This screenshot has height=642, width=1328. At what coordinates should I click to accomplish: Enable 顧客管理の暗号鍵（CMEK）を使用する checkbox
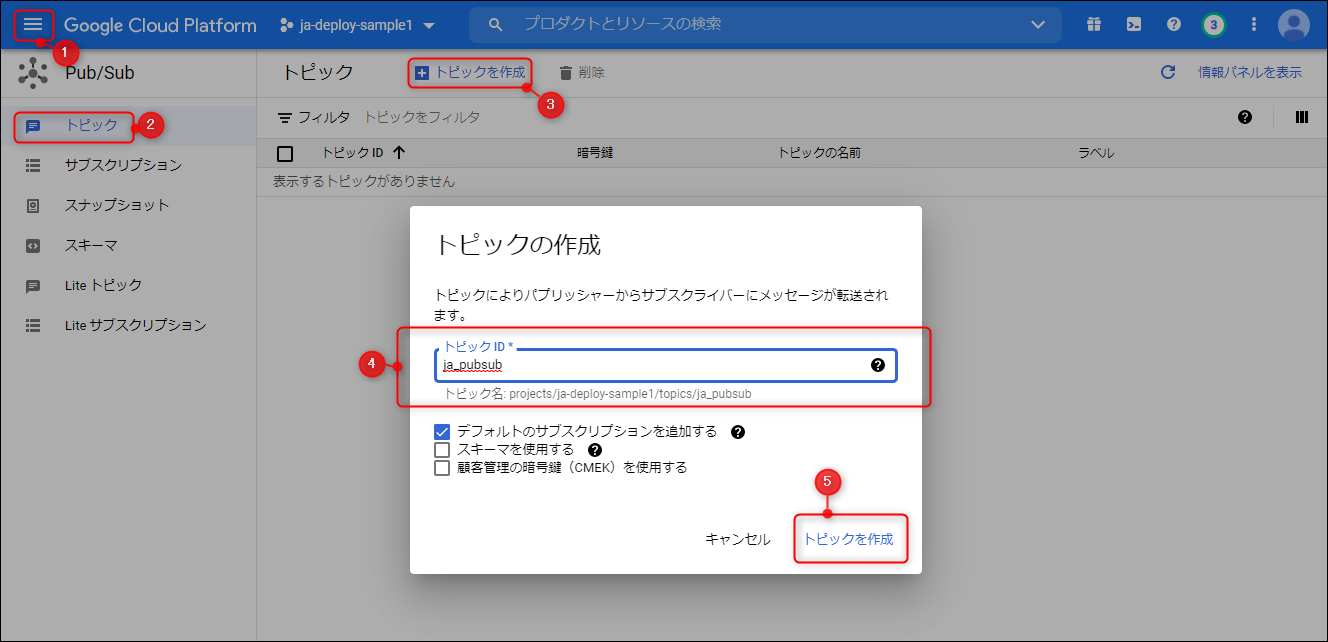pyautogui.click(x=442, y=468)
